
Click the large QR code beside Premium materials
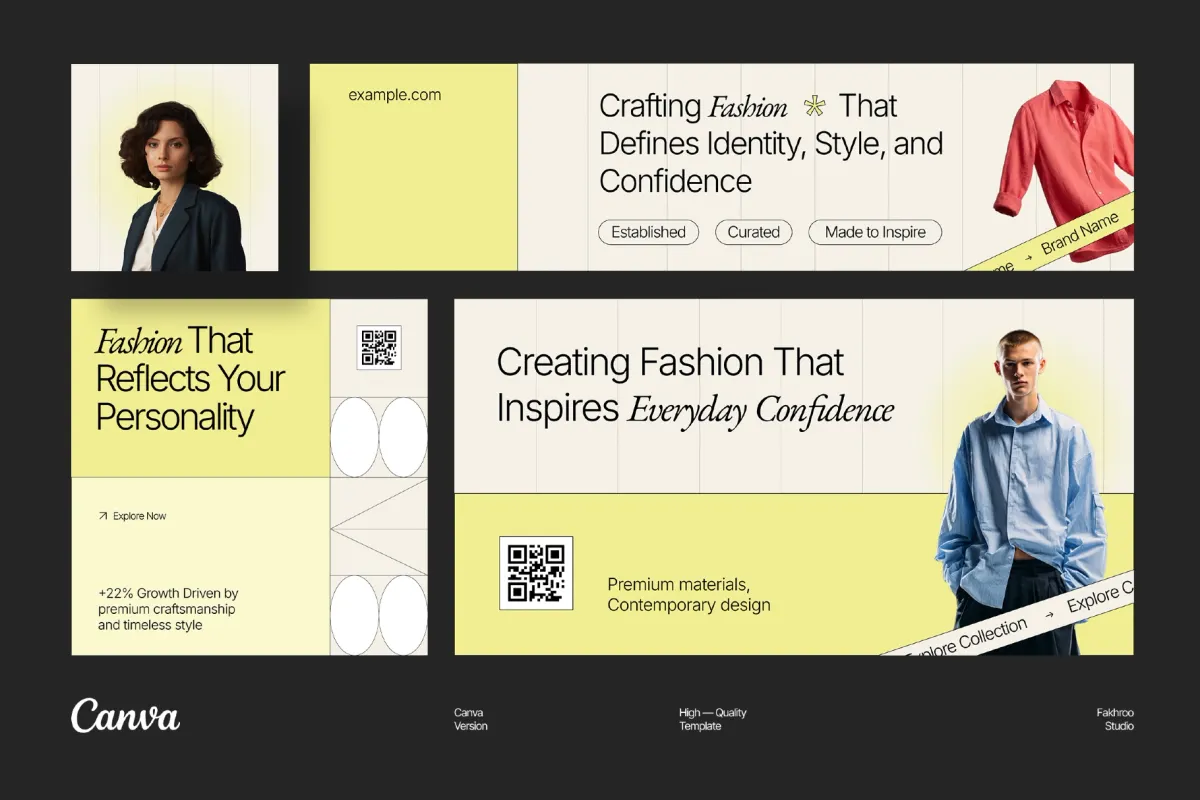click(x=536, y=573)
